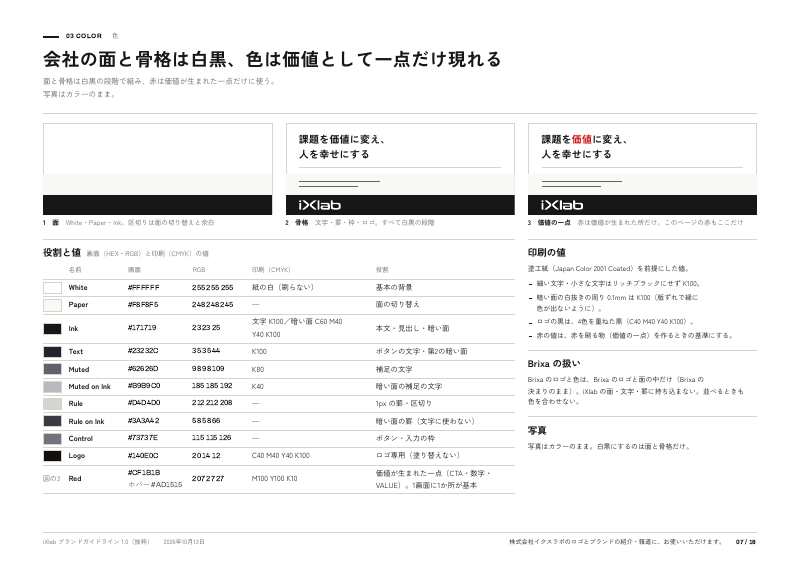Click hex value #73737E
Viewport: 800px width, 566px height.
pyautogui.click(x=143, y=438)
